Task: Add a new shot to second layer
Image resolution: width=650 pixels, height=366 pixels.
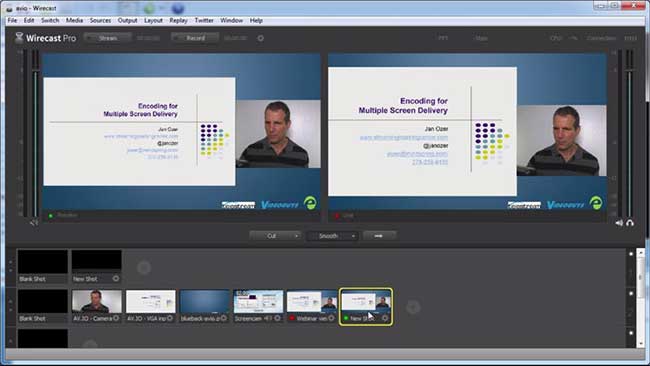Action: point(413,307)
